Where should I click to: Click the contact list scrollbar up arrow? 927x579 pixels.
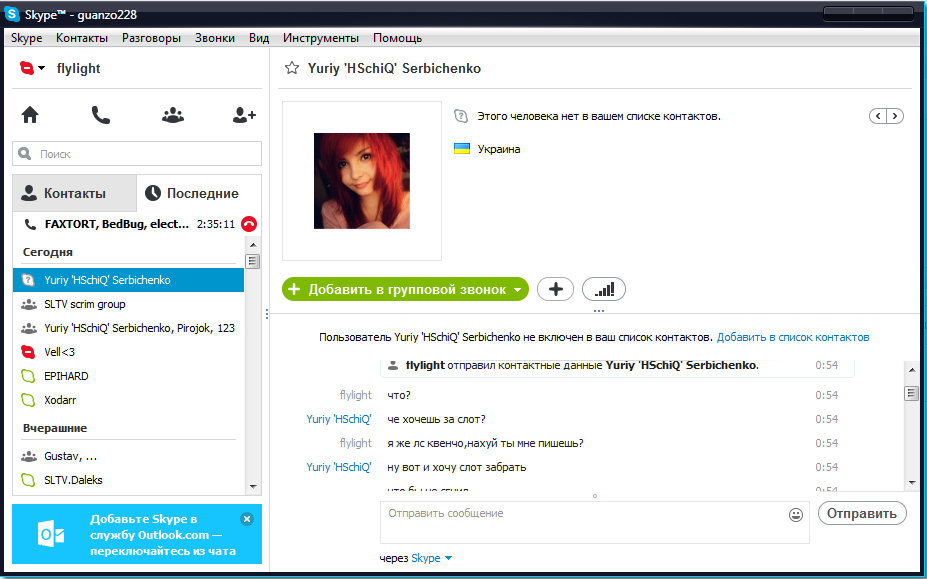pos(253,245)
